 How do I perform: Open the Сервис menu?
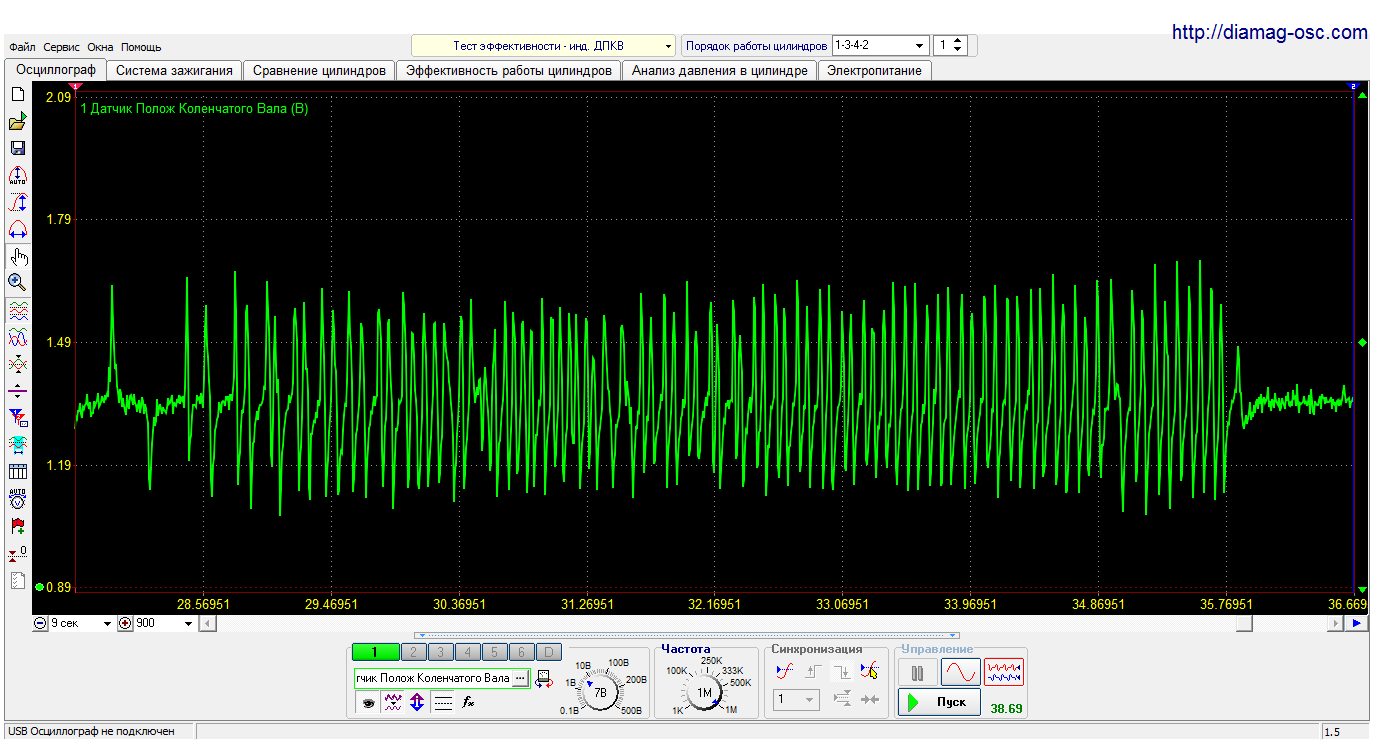[62, 47]
